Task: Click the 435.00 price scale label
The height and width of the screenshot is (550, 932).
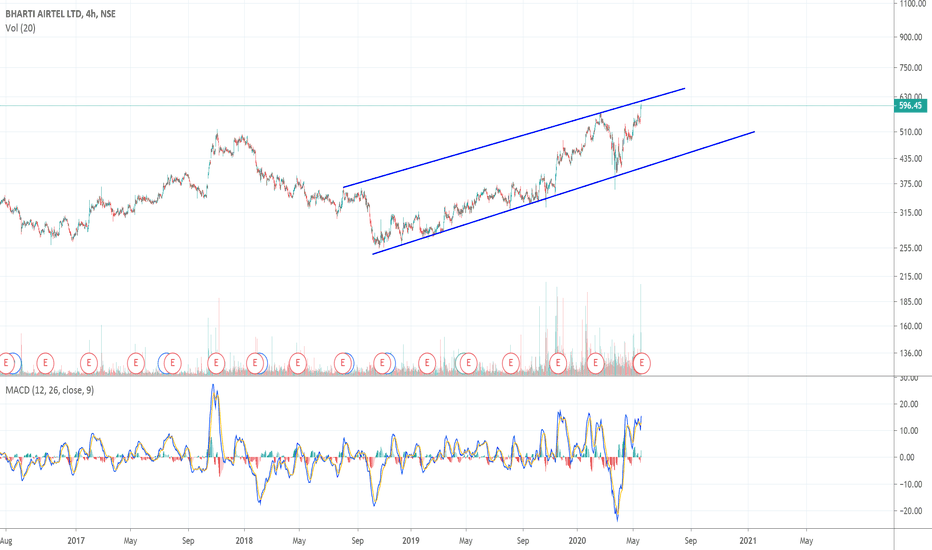Action: 911,159
